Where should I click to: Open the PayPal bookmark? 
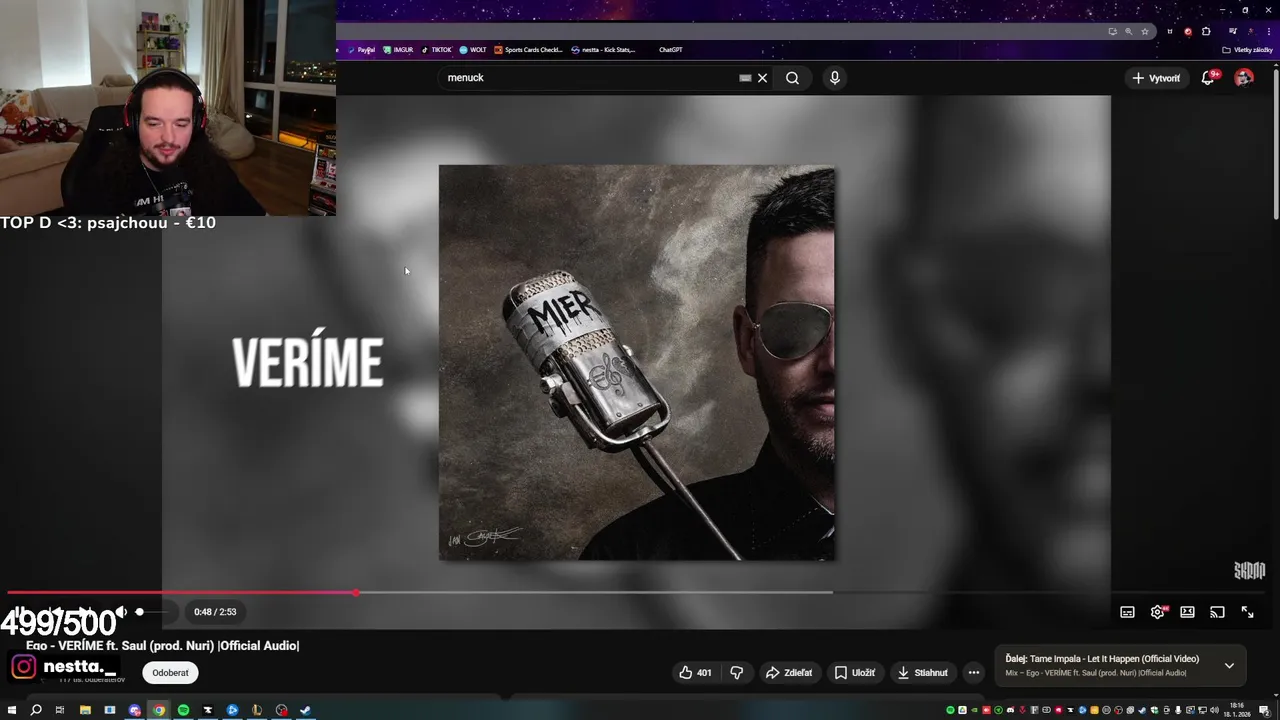click(362, 50)
